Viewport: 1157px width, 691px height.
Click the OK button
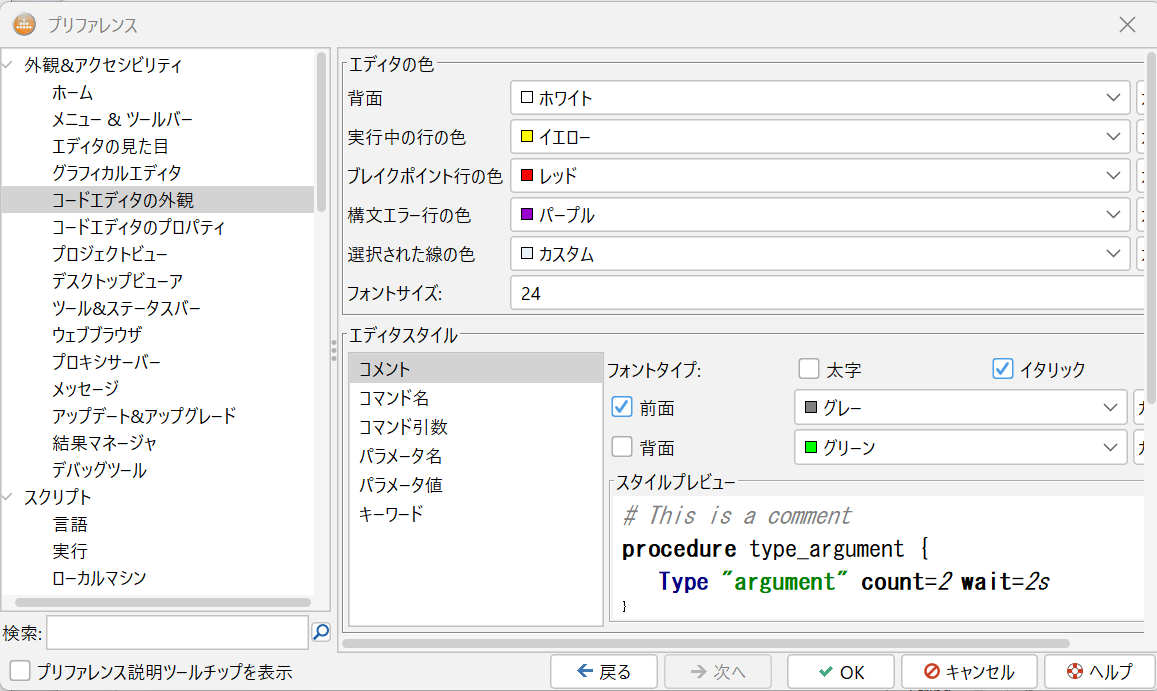pyautogui.click(x=840, y=671)
